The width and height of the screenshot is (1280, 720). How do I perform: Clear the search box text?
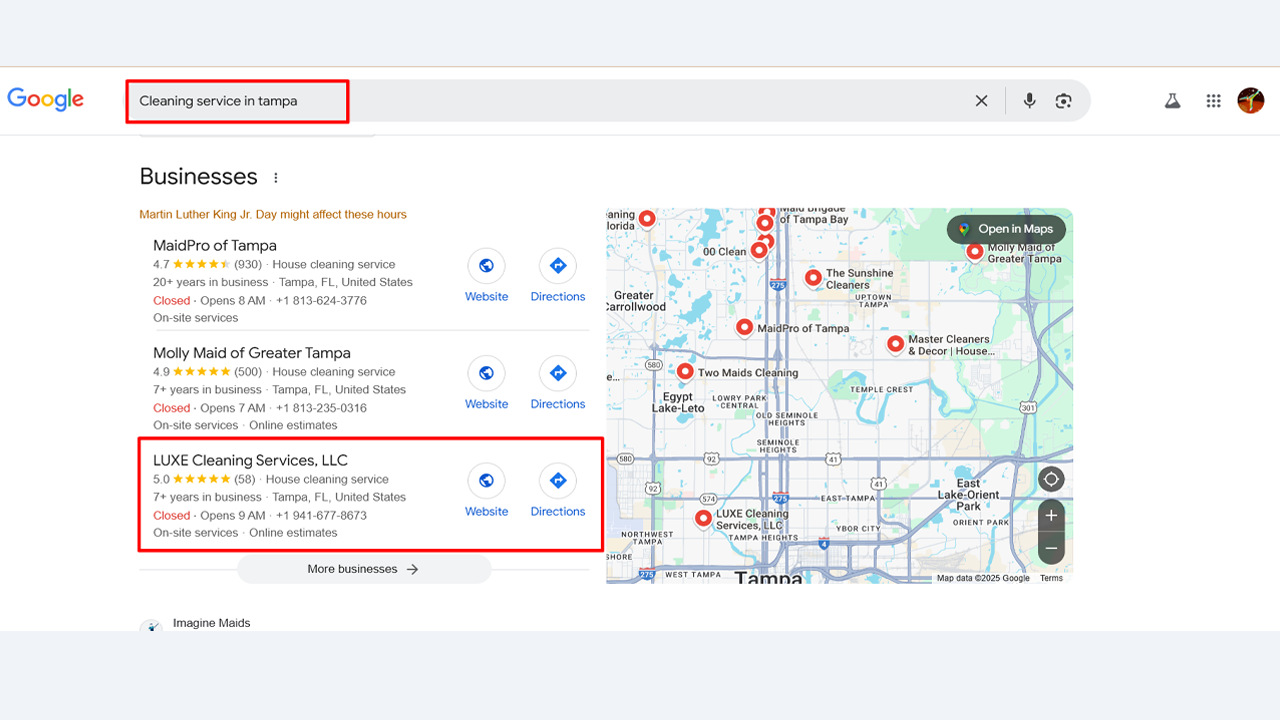coord(981,101)
